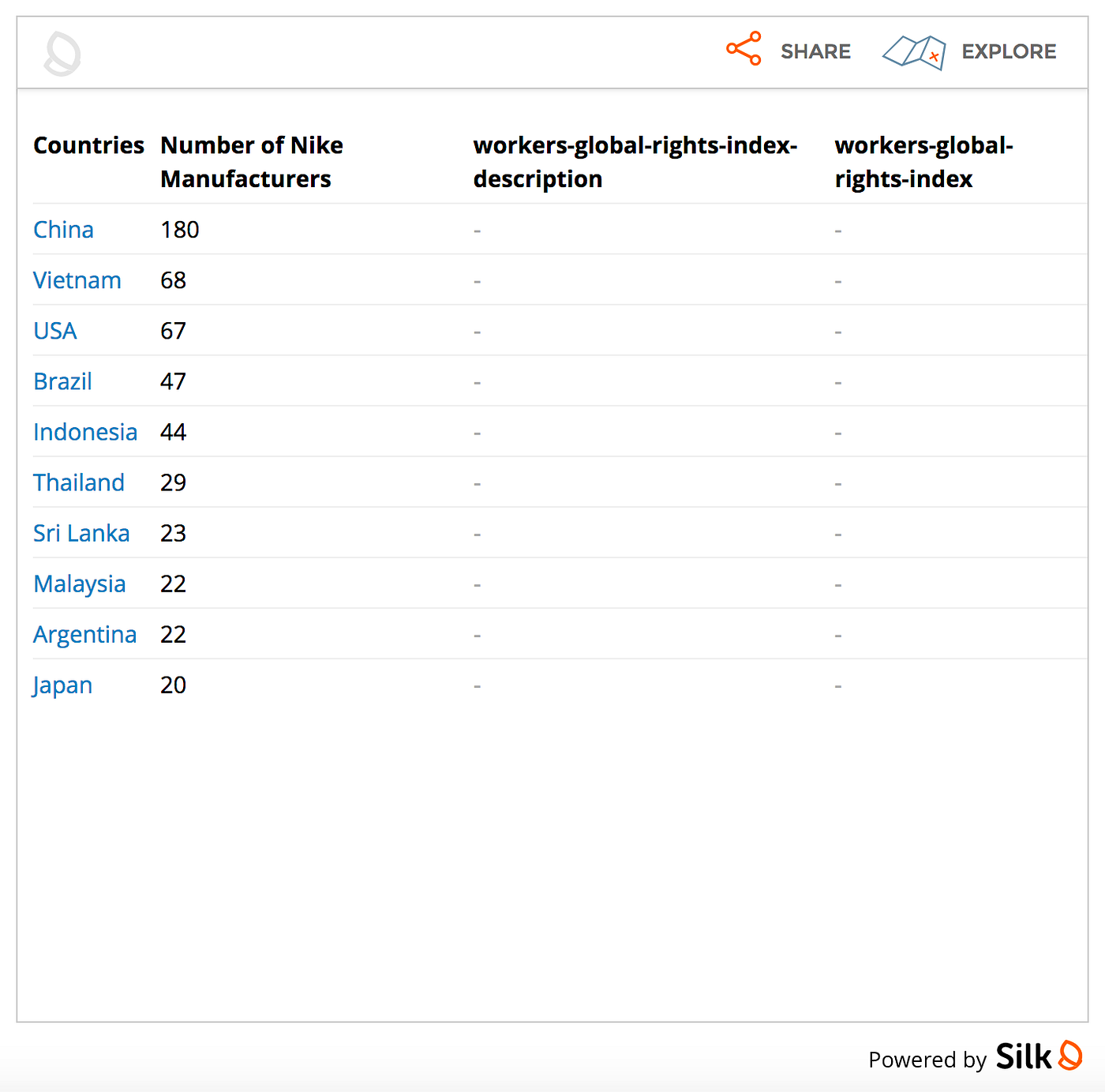This screenshot has height=1092, width=1105.
Task: Open the Argentina country link
Action: tap(85, 635)
